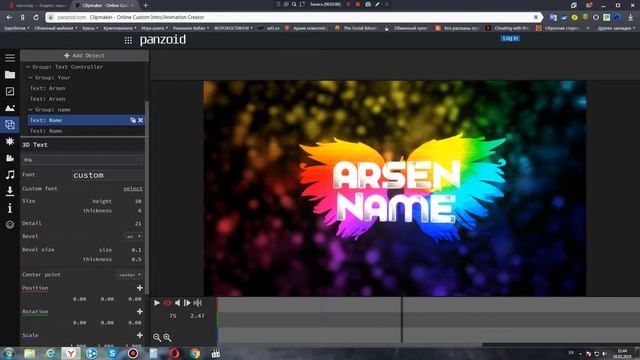The image size is (640, 360).
Task: Add a keyframe for Position
Action: (x=140, y=288)
